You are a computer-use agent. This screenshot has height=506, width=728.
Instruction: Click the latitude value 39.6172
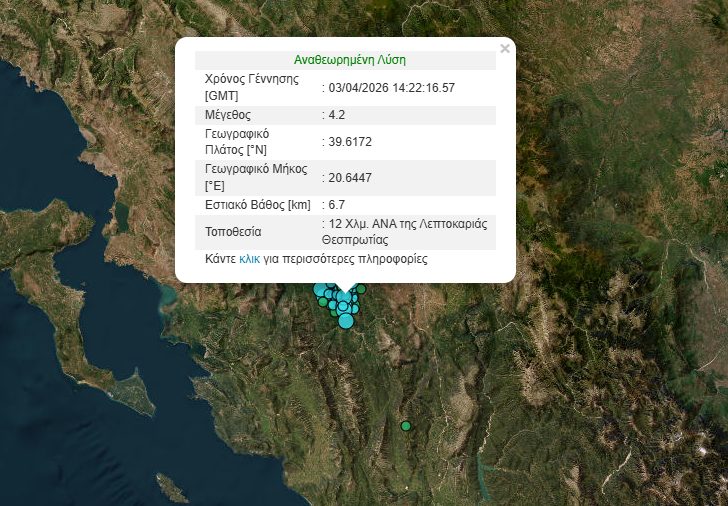pos(350,142)
